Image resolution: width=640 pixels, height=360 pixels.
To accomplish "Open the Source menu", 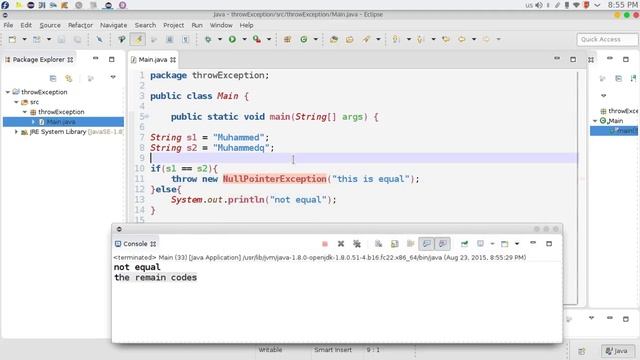I will [50, 25].
